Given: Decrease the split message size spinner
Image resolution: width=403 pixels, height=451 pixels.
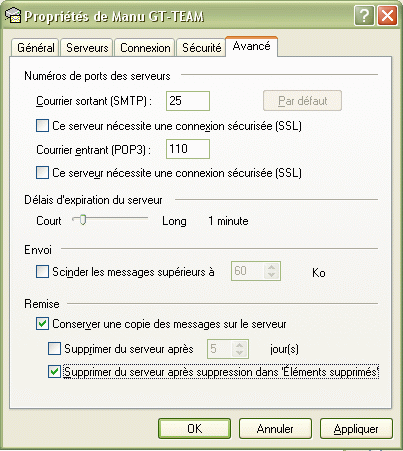Looking at the screenshot, I should click(272, 275).
